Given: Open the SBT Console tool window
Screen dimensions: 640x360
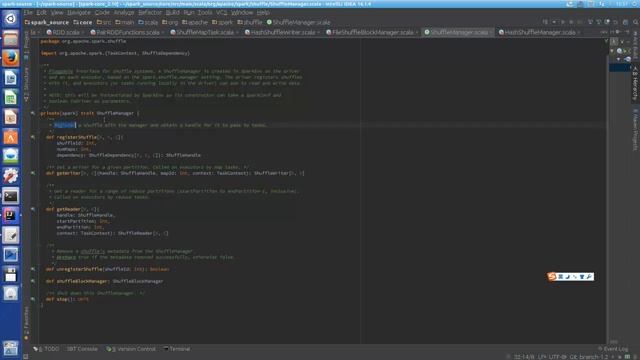Looking at the screenshot, I should click(x=82, y=349).
